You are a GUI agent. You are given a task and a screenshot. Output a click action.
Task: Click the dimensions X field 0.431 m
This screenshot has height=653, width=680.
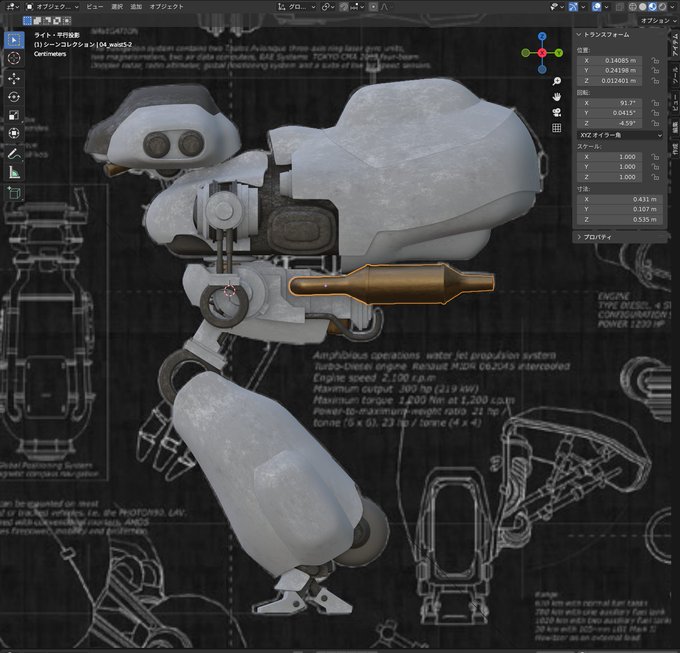(x=620, y=199)
